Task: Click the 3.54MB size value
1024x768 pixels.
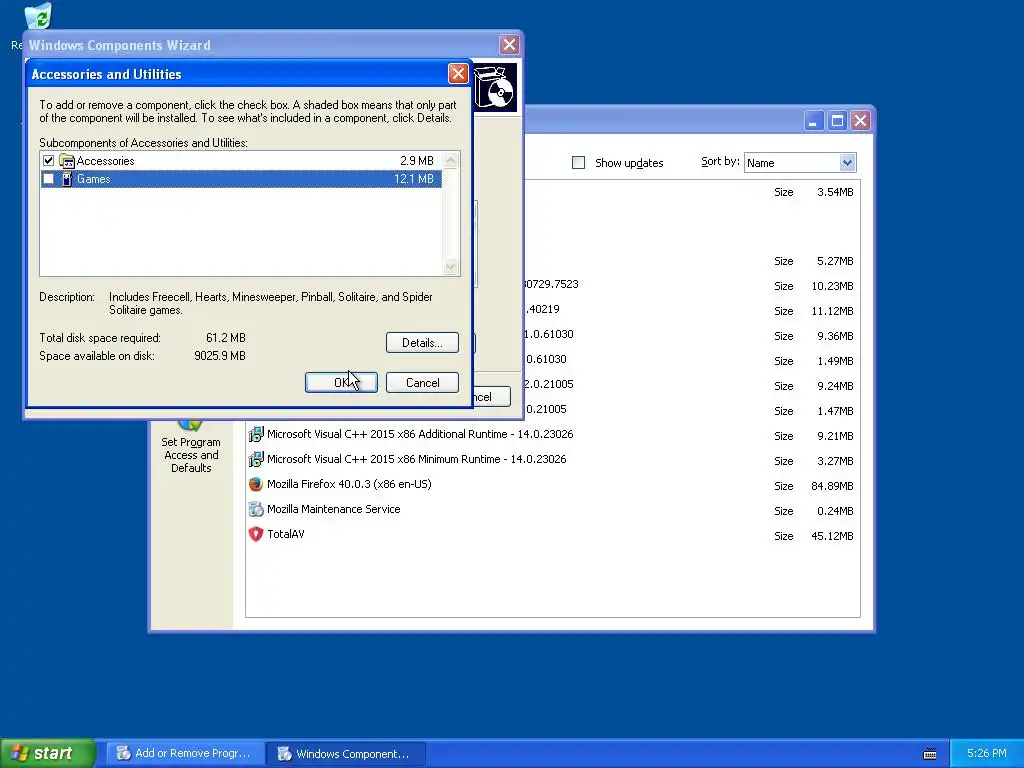Action: (x=835, y=192)
